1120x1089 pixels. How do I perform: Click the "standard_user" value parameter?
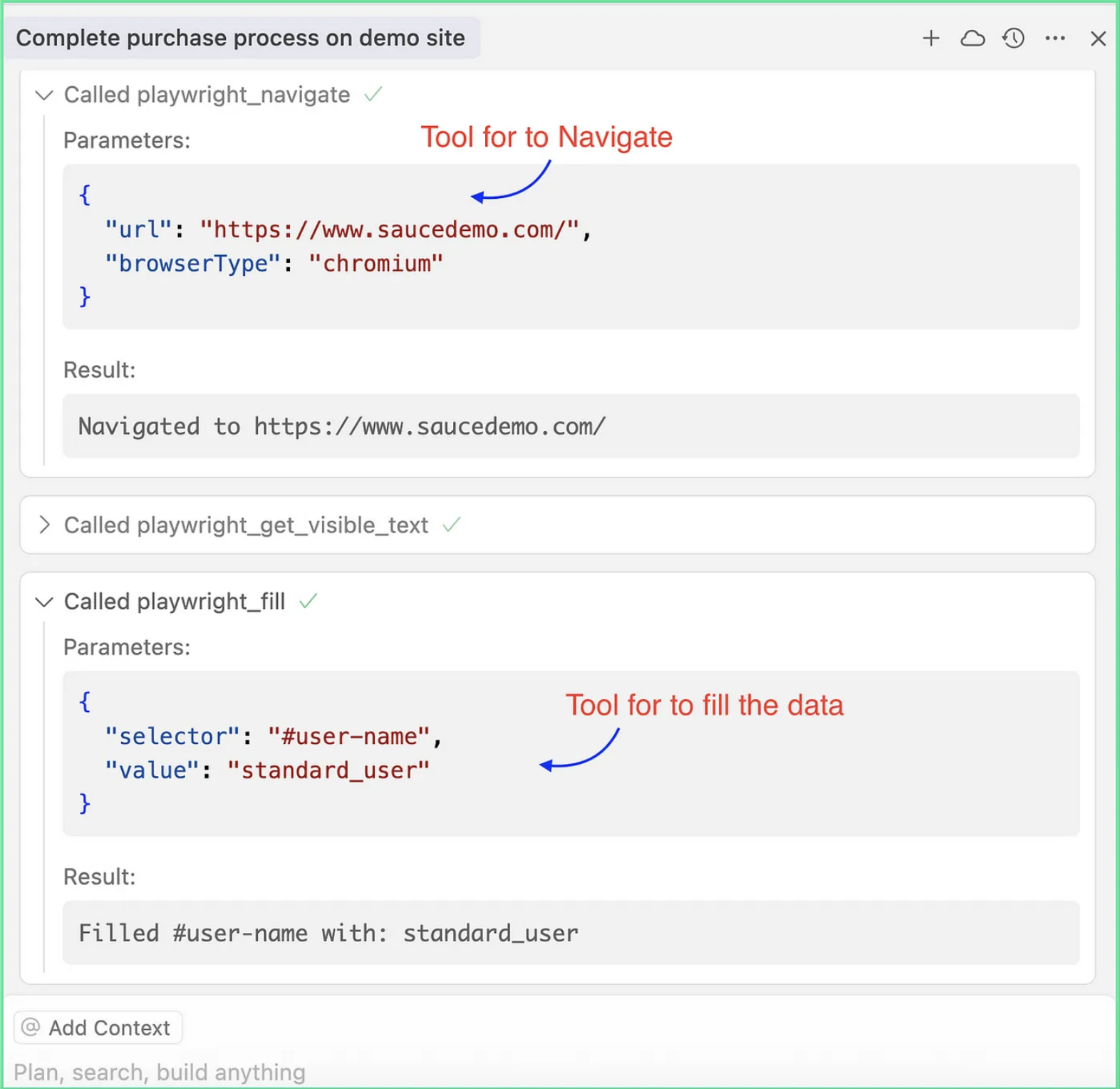(328, 770)
